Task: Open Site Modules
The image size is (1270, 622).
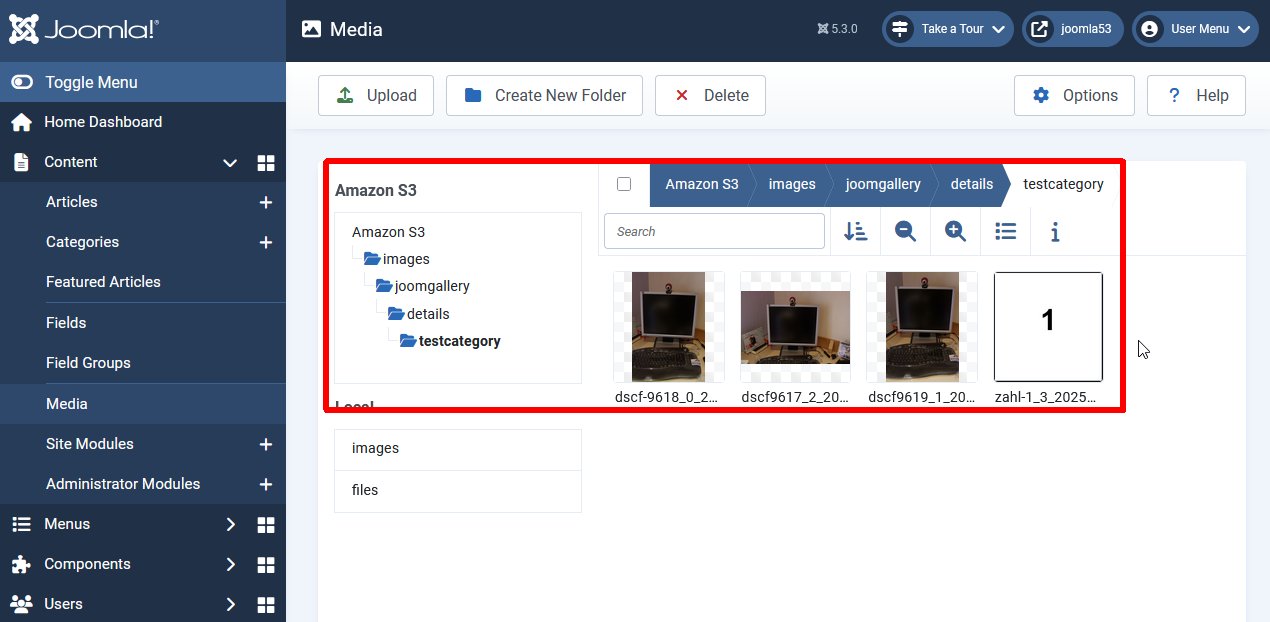Action: point(90,444)
